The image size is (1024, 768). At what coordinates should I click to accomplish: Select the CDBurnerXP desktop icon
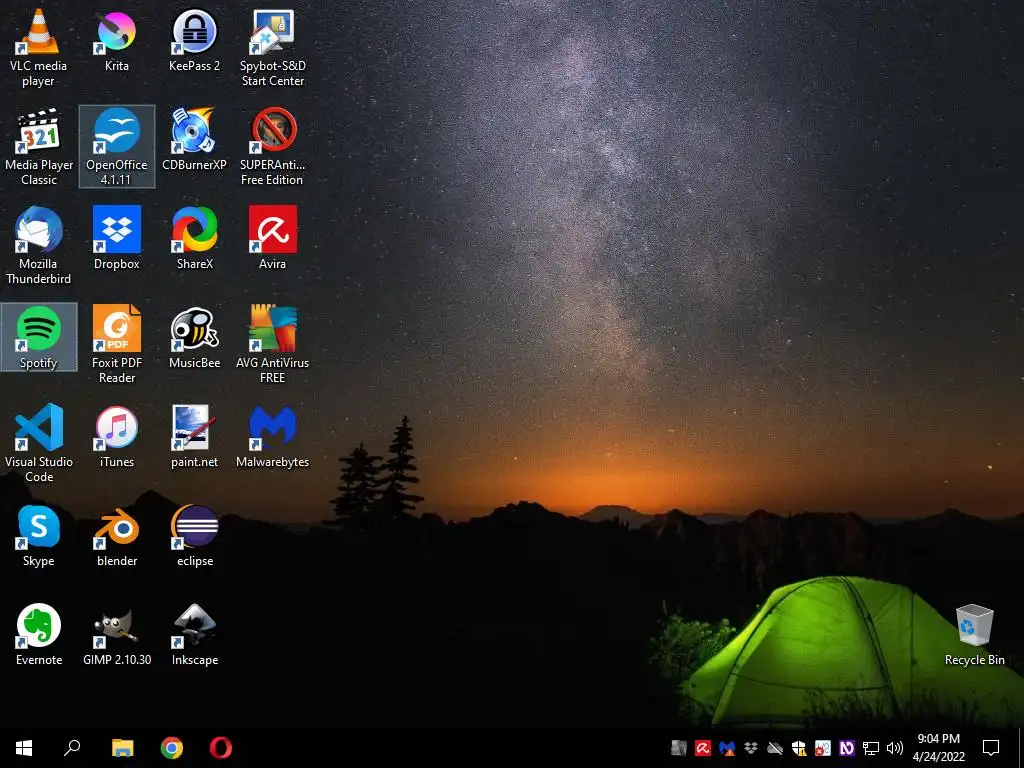click(x=194, y=140)
